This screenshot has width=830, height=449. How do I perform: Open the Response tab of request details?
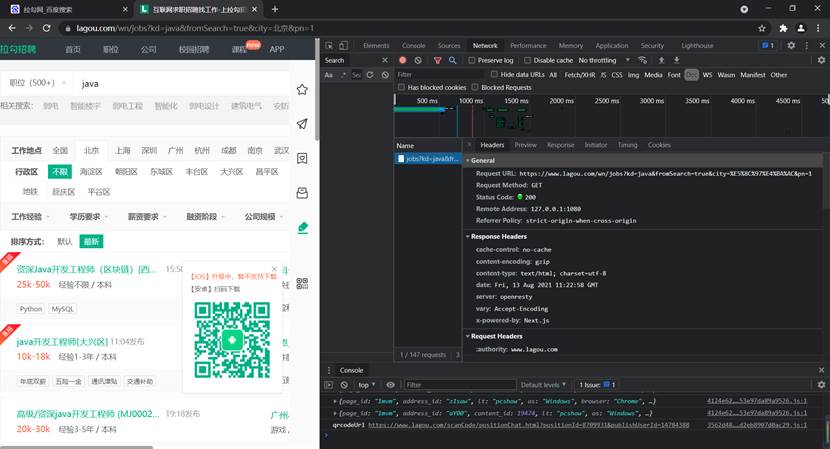point(560,145)
